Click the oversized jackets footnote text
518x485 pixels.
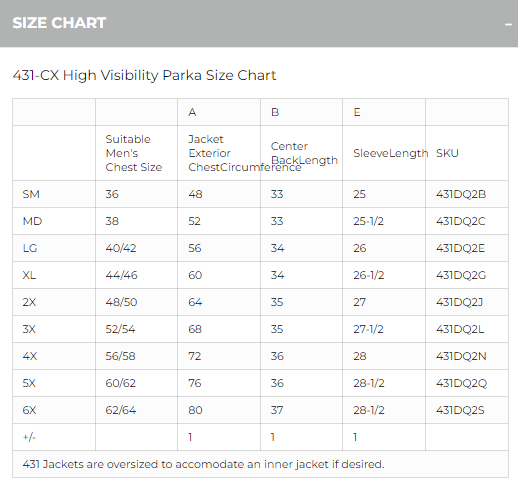203,464
